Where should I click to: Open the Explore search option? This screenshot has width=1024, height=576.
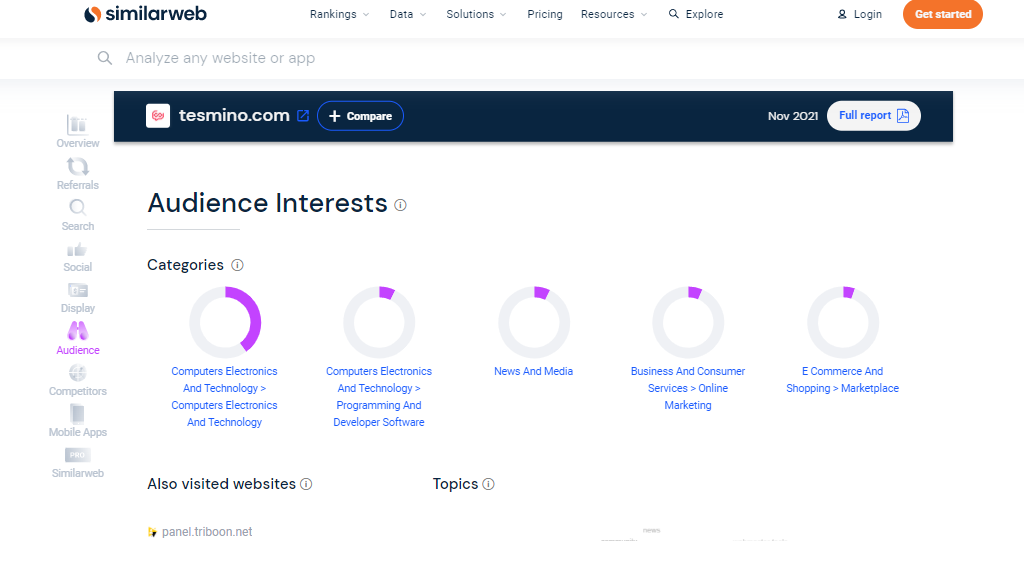coord(696,14)
